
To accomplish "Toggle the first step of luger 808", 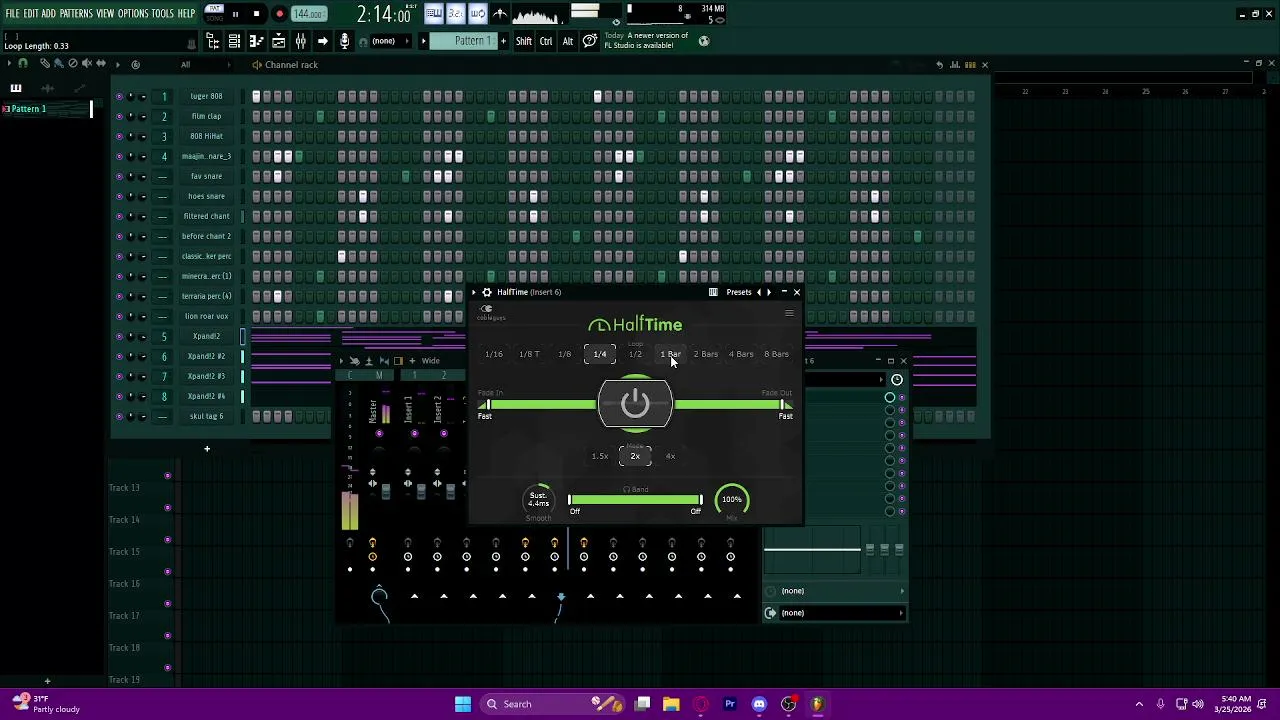I will 256,96.
